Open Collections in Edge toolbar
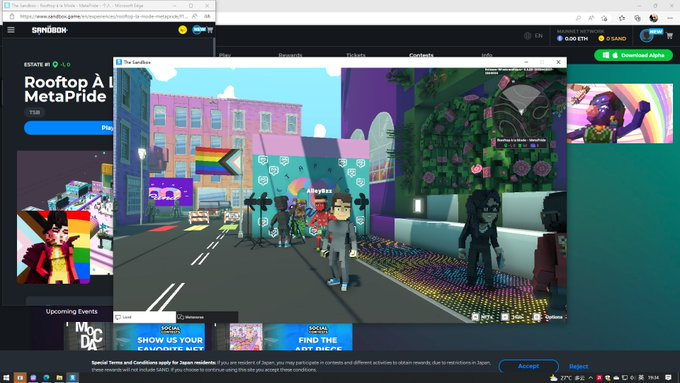 [637, 18]
